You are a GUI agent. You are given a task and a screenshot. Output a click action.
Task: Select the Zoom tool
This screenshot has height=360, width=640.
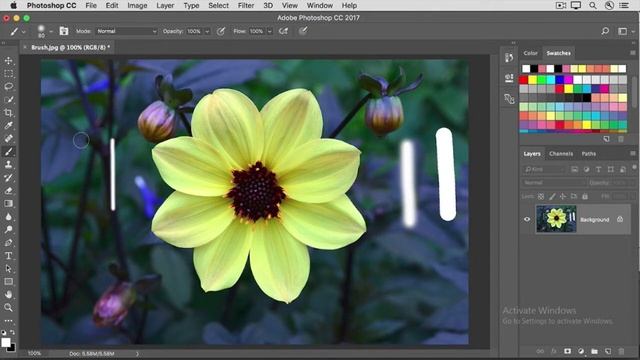(x=9, y=307)
